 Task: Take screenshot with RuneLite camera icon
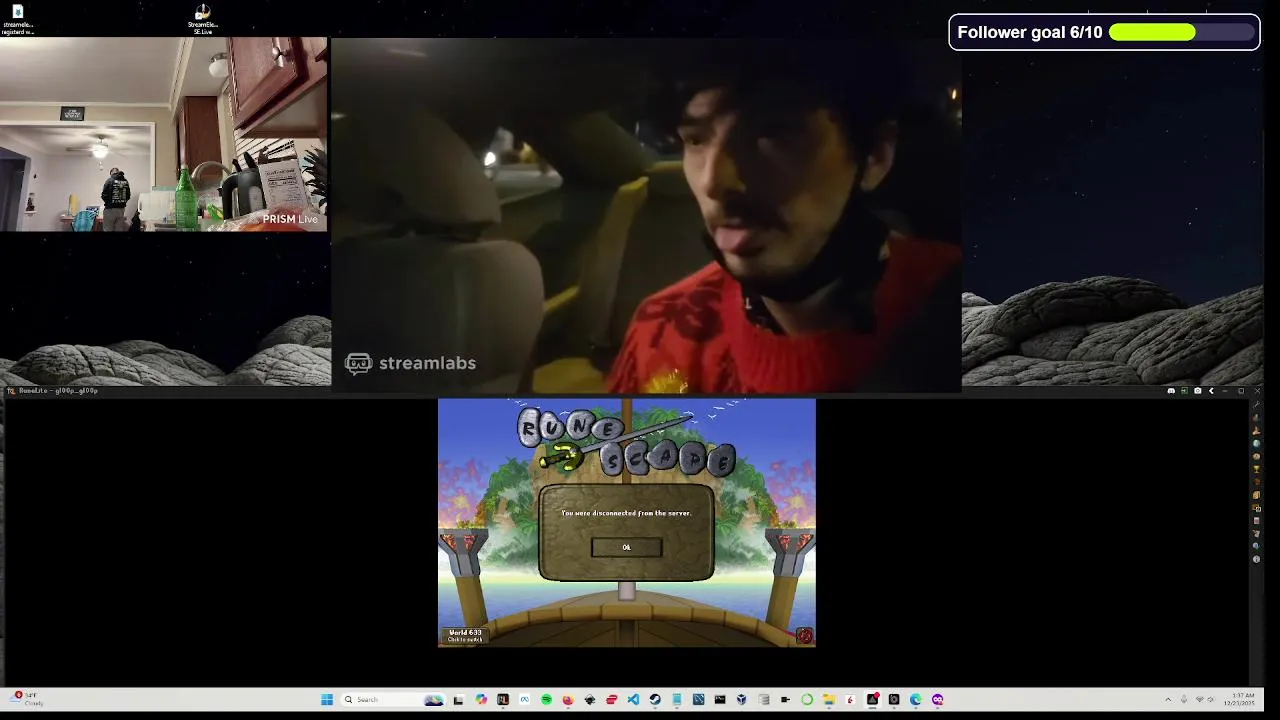coord(1198,391)
